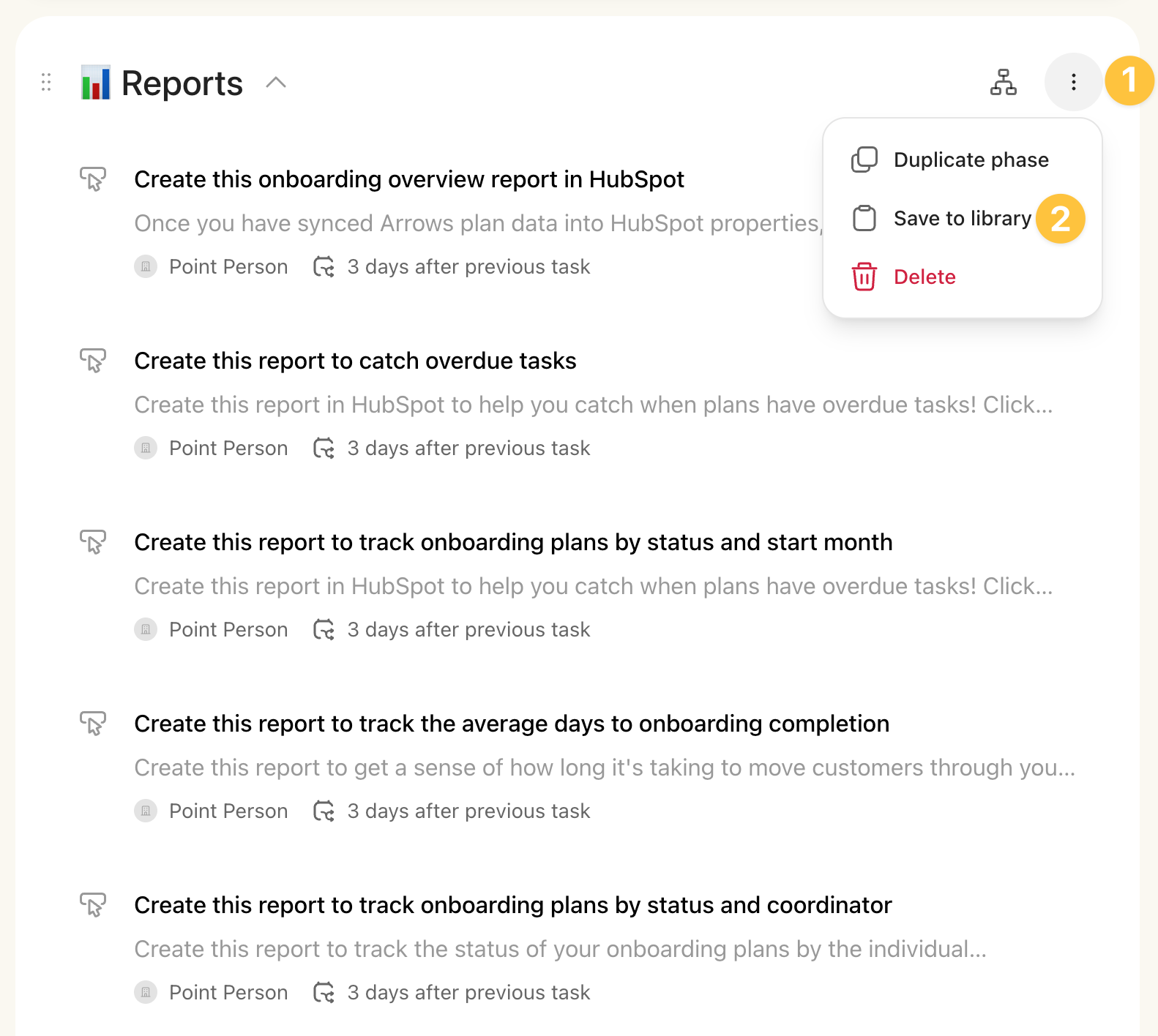Click task icon beside catch overdue tasks
This screenshot has height=1036, width=1158.
point(93,360)
